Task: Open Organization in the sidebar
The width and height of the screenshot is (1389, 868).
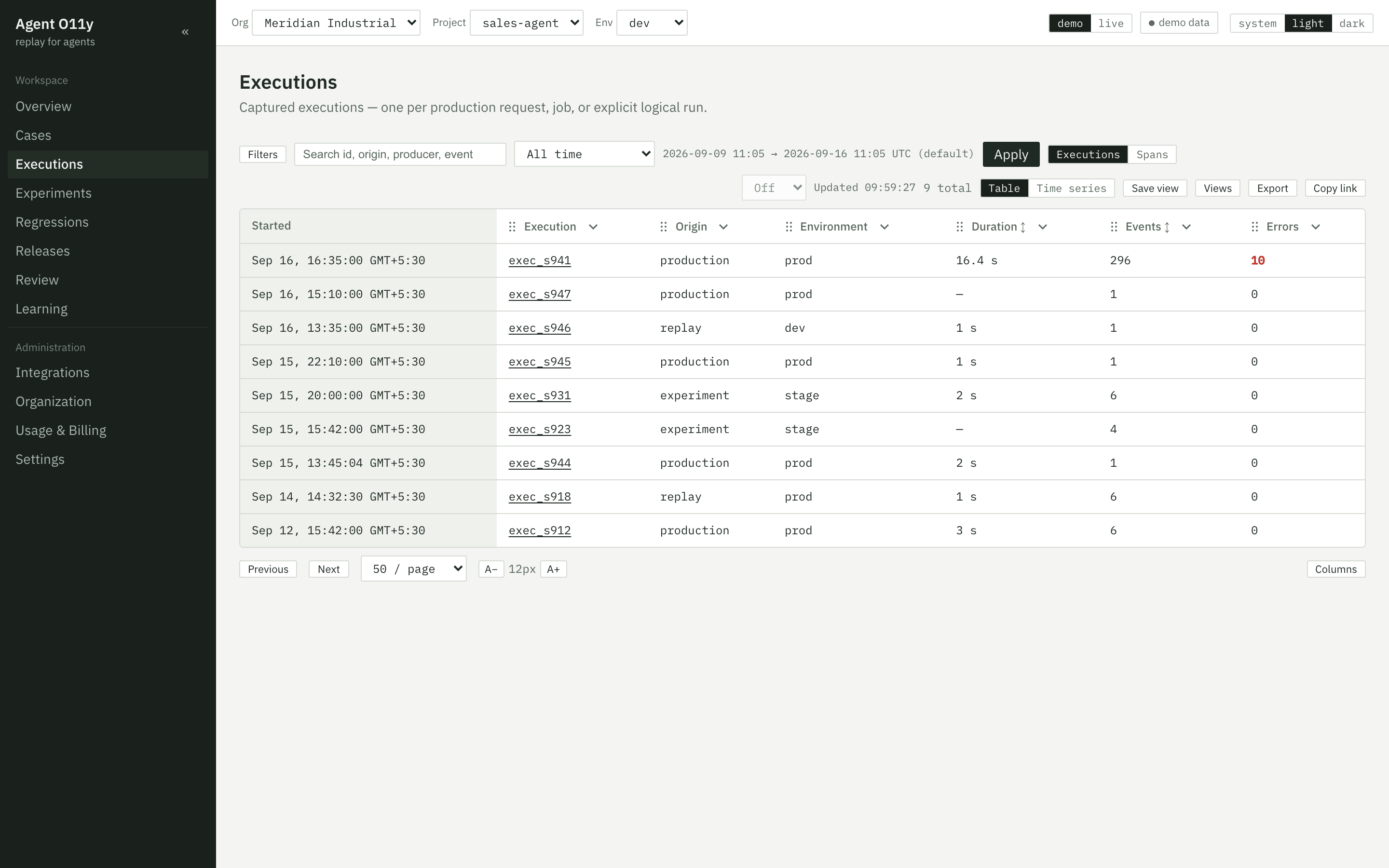Action: coord(108,401)
